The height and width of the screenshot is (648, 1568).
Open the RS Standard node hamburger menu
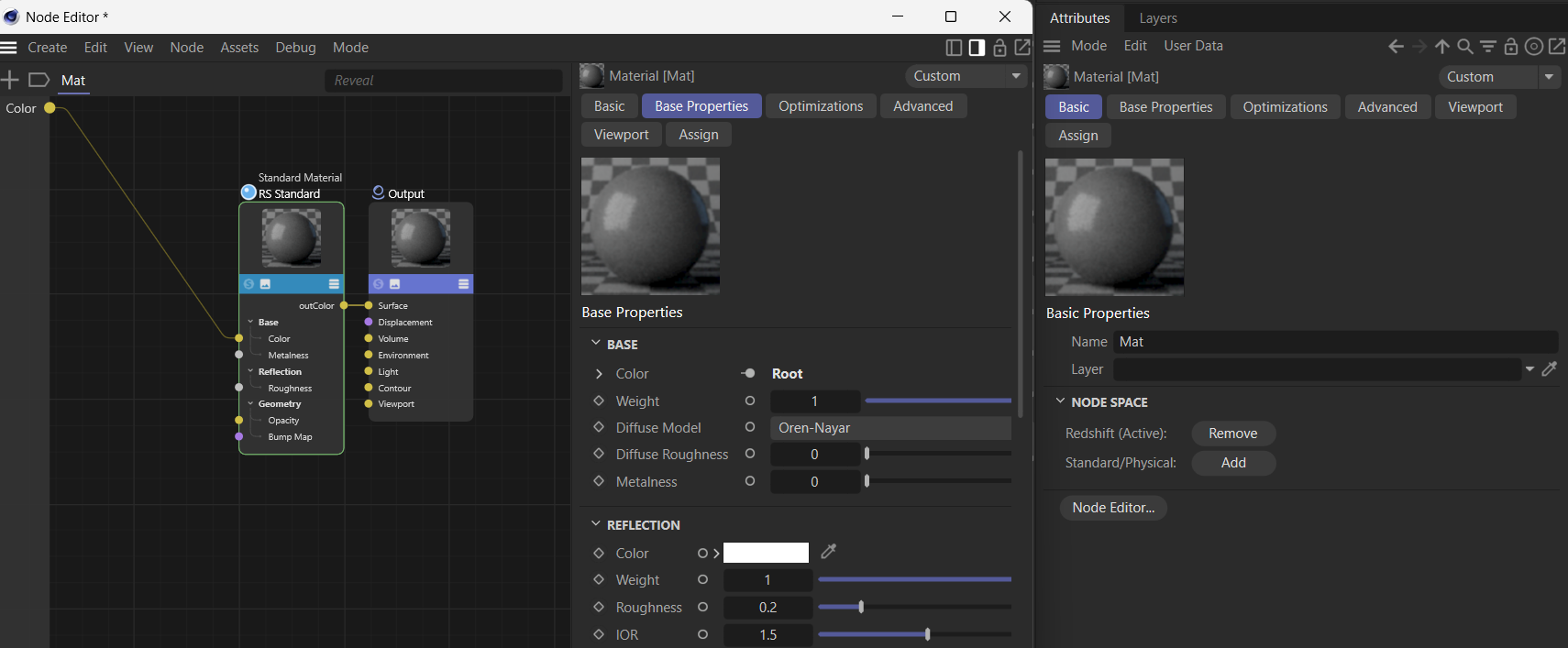(334, 284)
